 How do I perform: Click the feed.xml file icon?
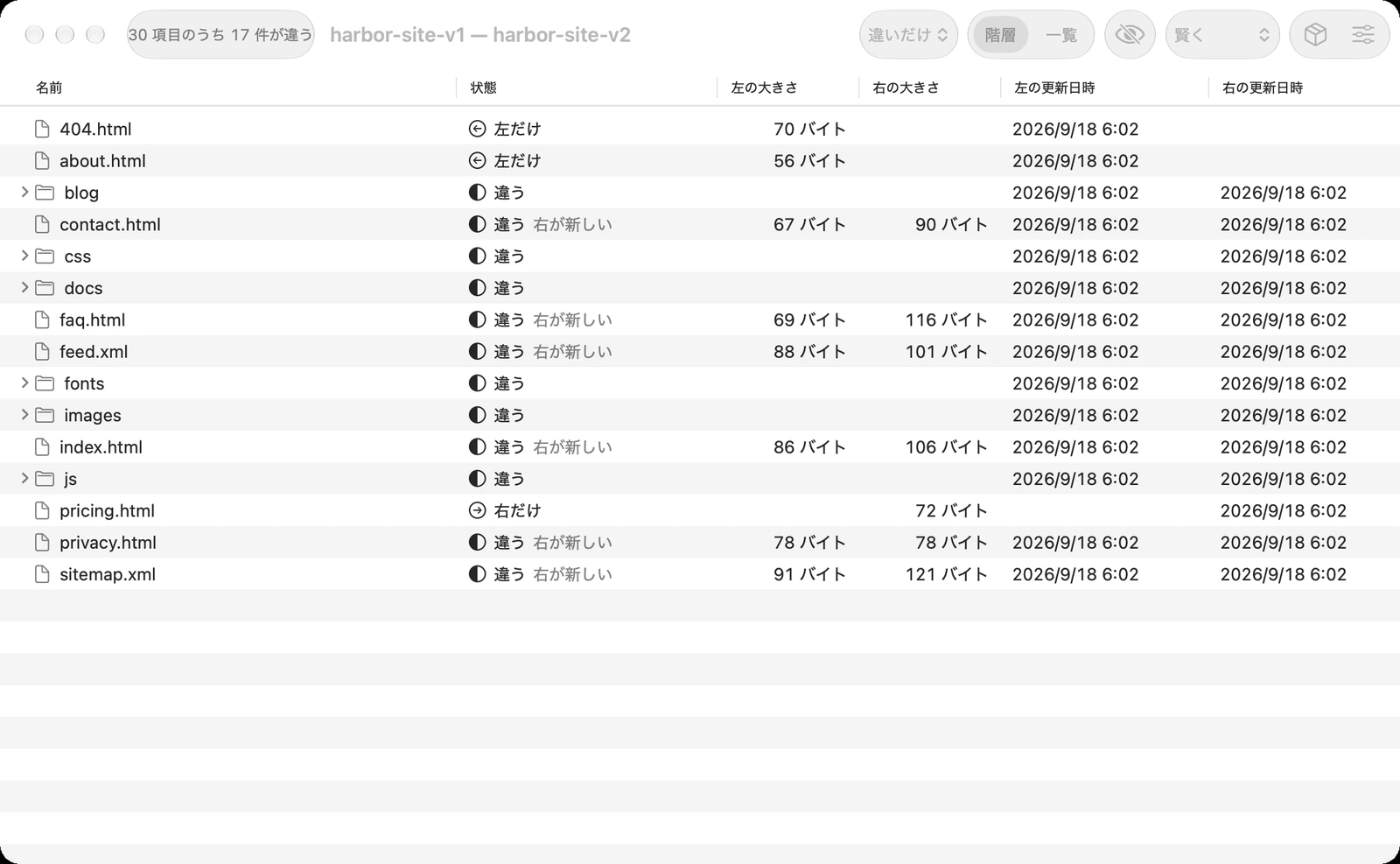coord(42,352)
